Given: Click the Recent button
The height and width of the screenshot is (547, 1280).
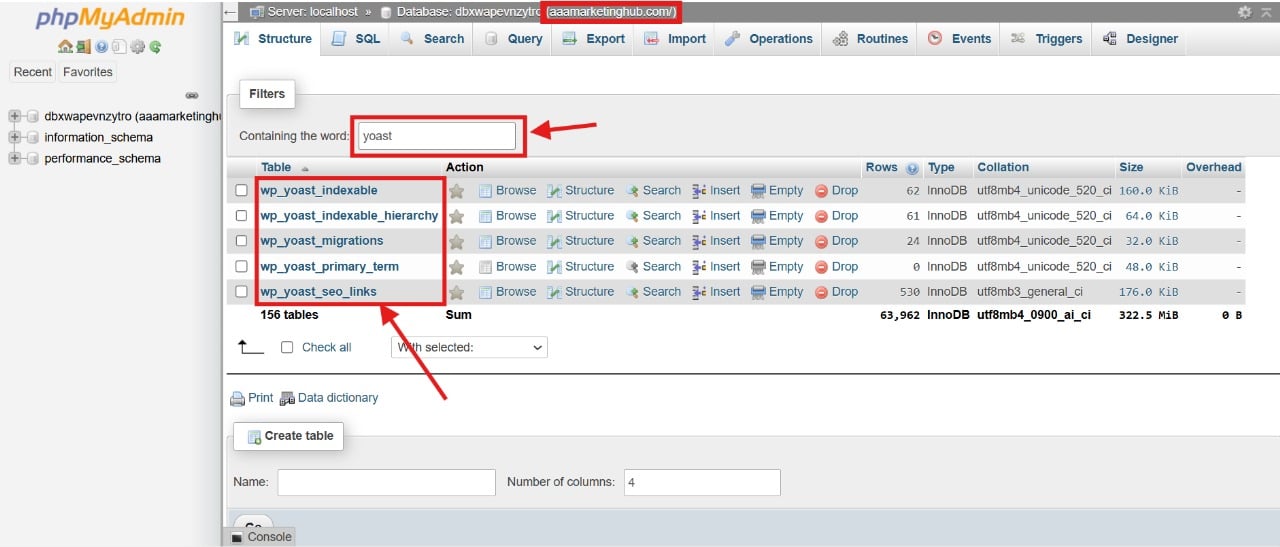Looking at the screenshot, I should click(33, 72).
